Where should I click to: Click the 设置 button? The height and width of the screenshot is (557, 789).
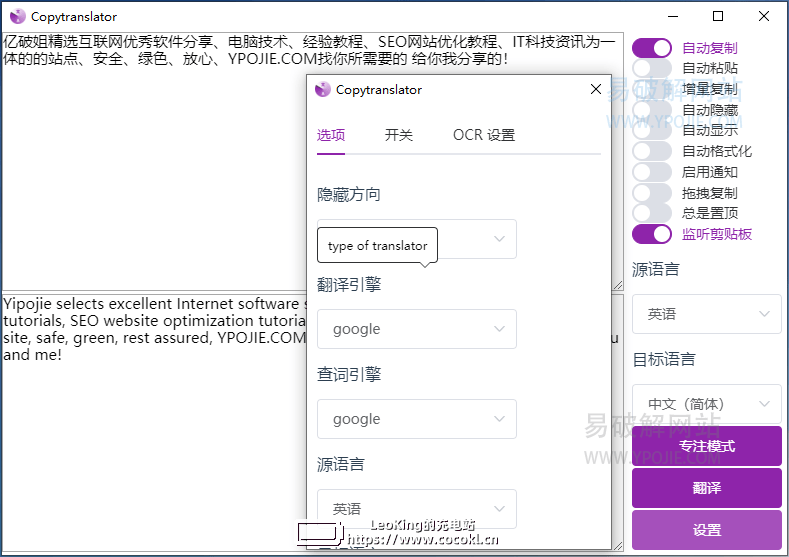coord(706,529)
